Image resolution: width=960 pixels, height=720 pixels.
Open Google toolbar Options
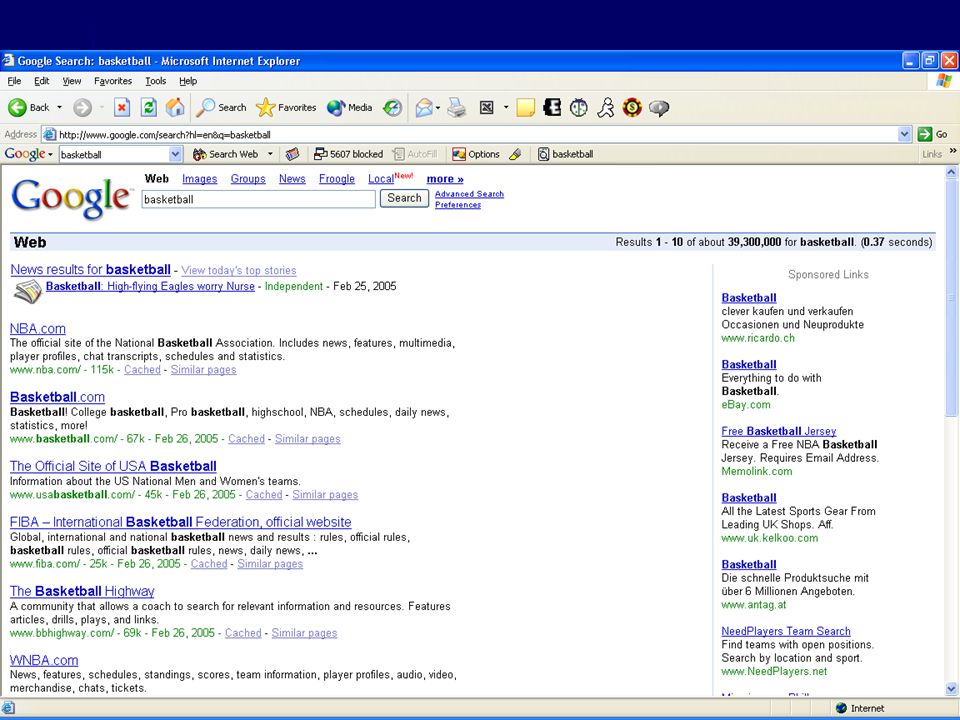tap(476, 154)
